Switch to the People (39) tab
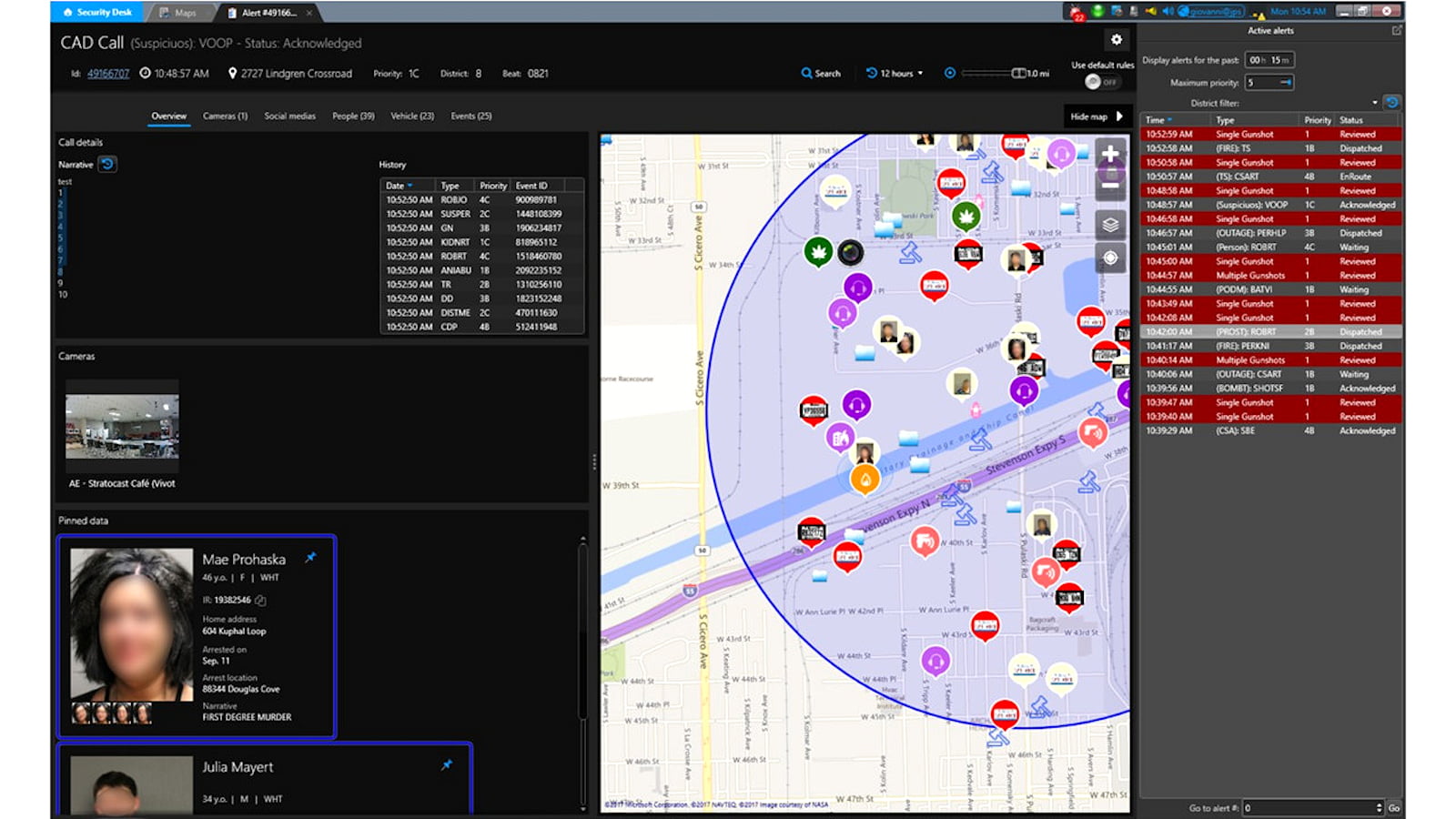The width and height of the screenshot is (1456, 819). (353, 116)
